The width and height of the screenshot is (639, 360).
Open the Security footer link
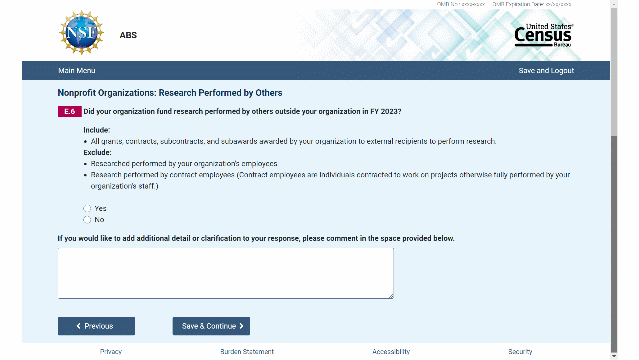tap(520, 351)
